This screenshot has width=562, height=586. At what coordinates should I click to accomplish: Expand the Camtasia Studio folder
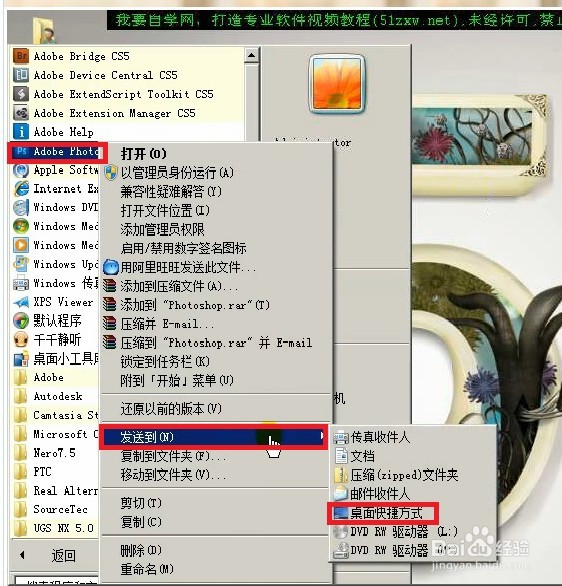[x=55, y=415]
